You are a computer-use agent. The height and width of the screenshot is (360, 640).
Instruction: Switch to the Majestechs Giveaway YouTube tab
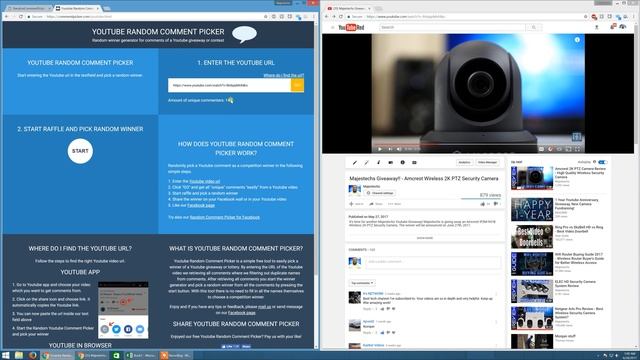point(348,8)
